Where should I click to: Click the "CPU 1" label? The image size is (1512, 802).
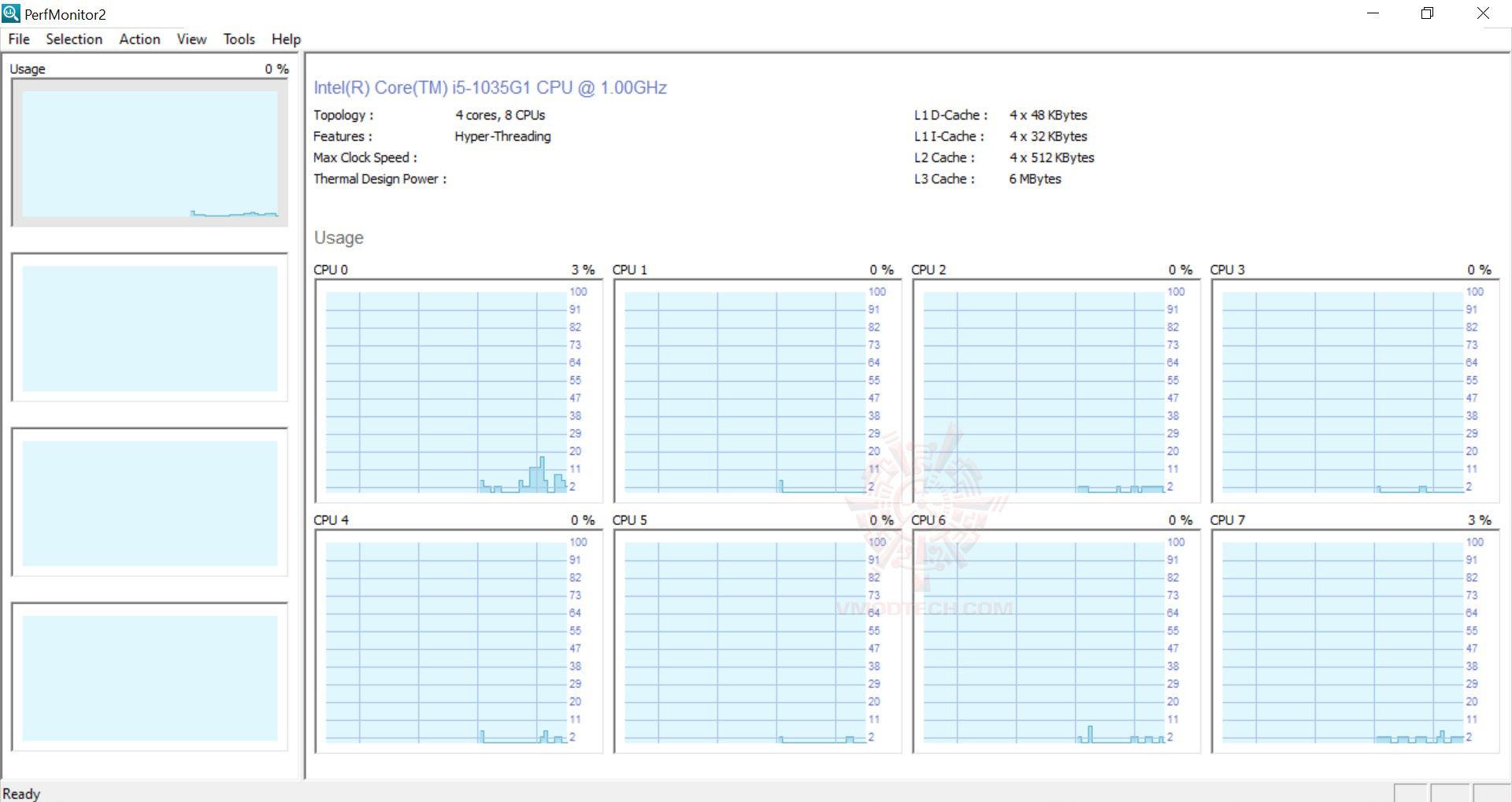coord(630,270)
